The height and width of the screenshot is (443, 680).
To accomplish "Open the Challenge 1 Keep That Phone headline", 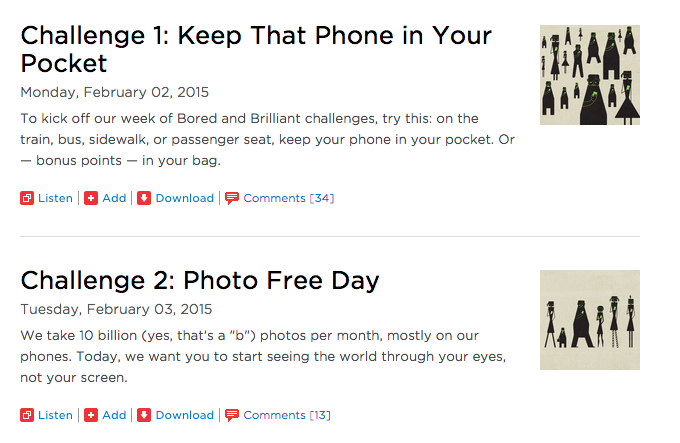I will 256,49.
